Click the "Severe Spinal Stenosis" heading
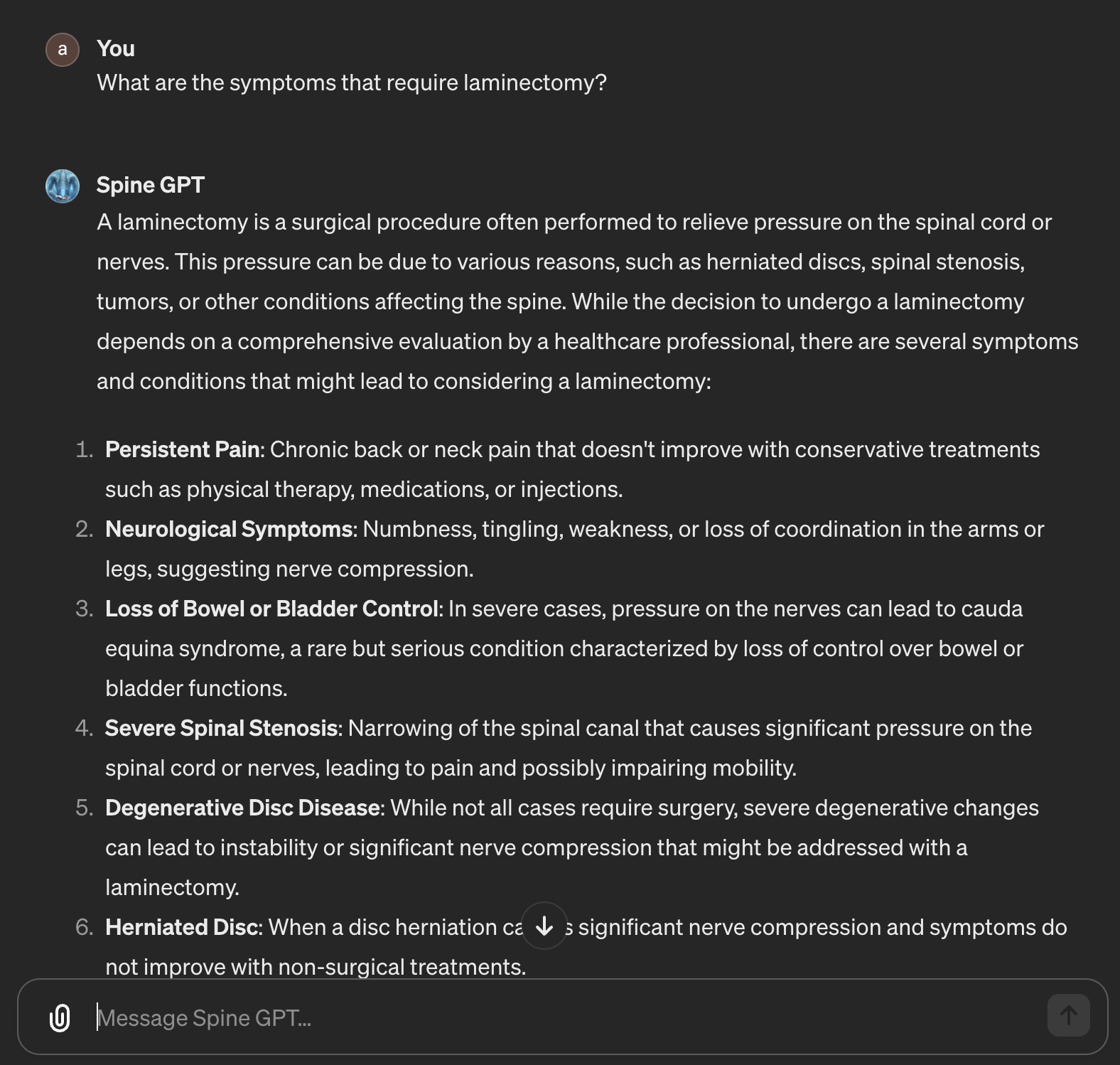This screenshot has width=1120, height=1065. click(x=222, y=728)
